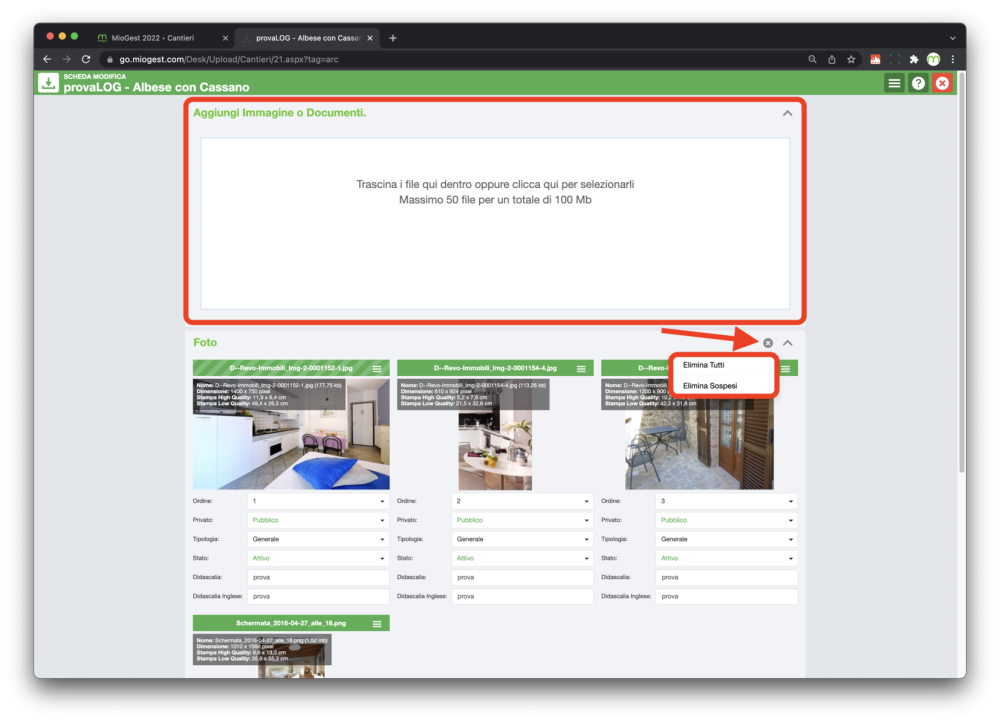
Task: Click Didascalia field of second photo
Action: (522, 578)
